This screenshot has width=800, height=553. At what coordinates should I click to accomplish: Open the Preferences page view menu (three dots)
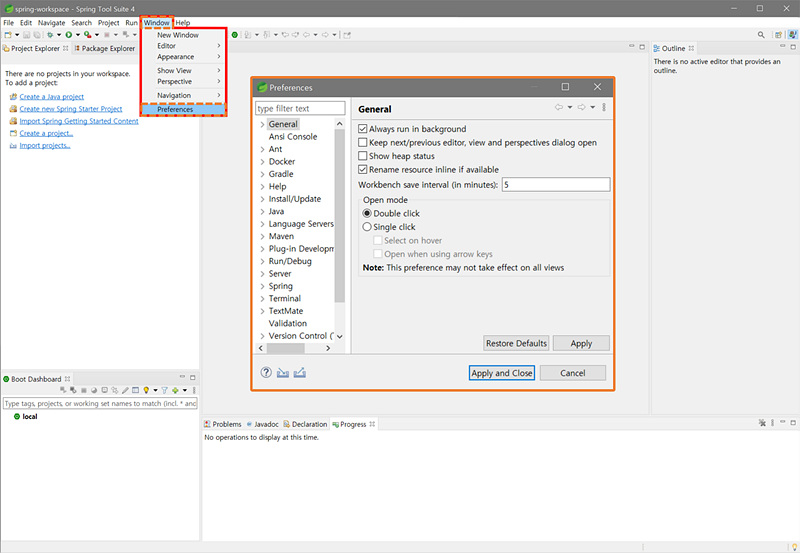604,107
